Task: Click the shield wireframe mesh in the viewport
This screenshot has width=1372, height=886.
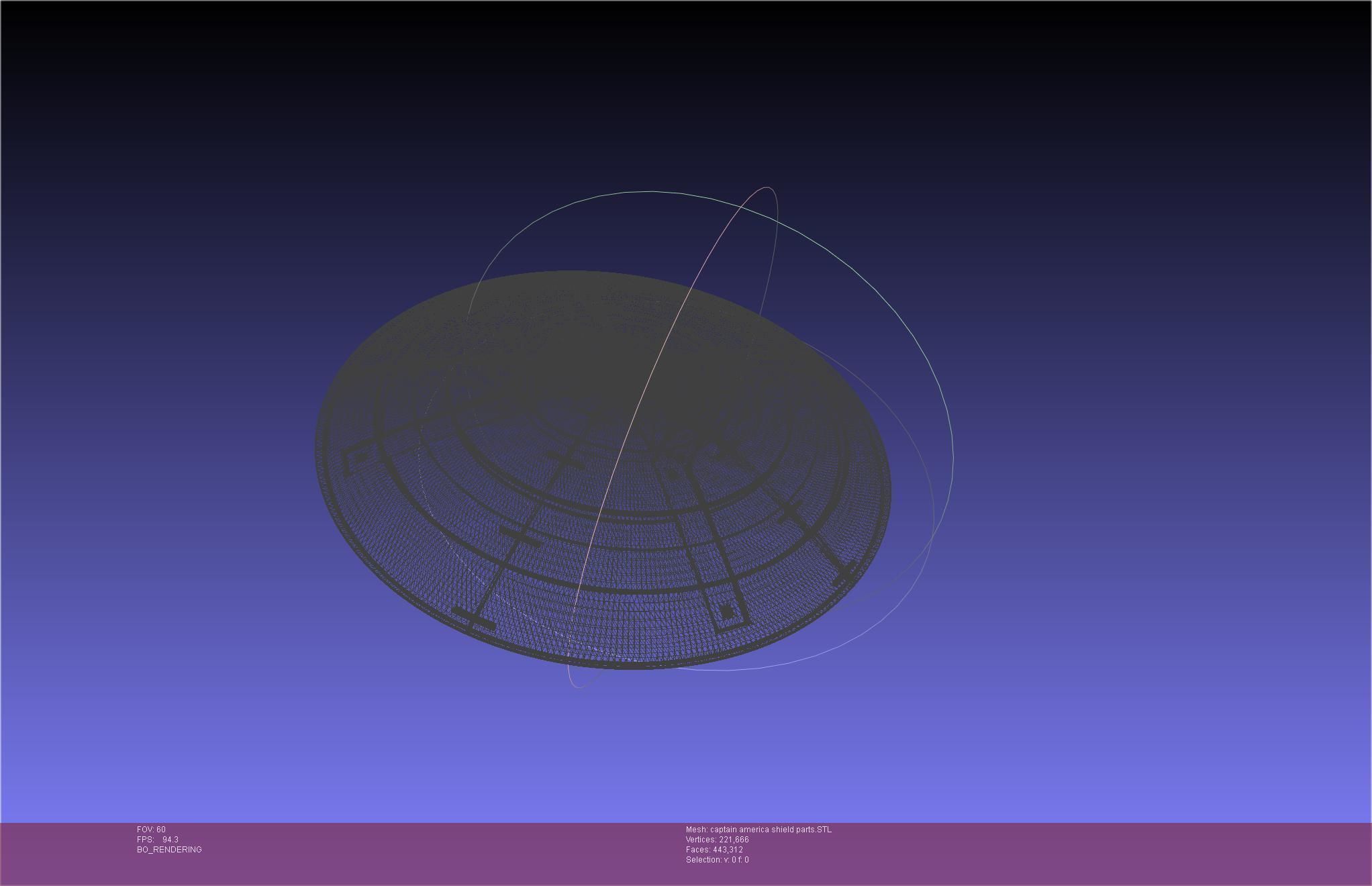Action: click(x=603, y=470)
